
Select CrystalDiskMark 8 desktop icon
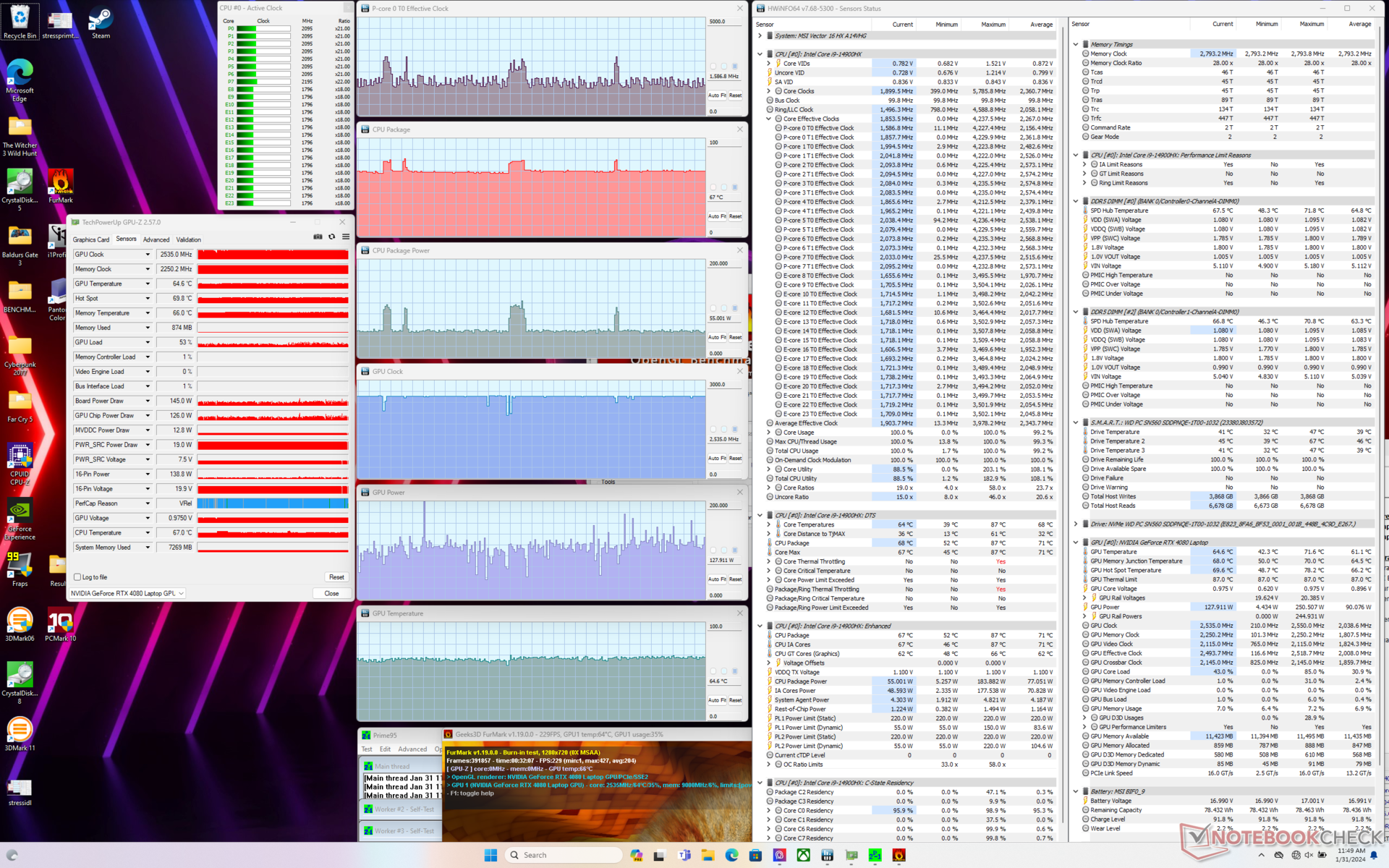coord(20,683)
